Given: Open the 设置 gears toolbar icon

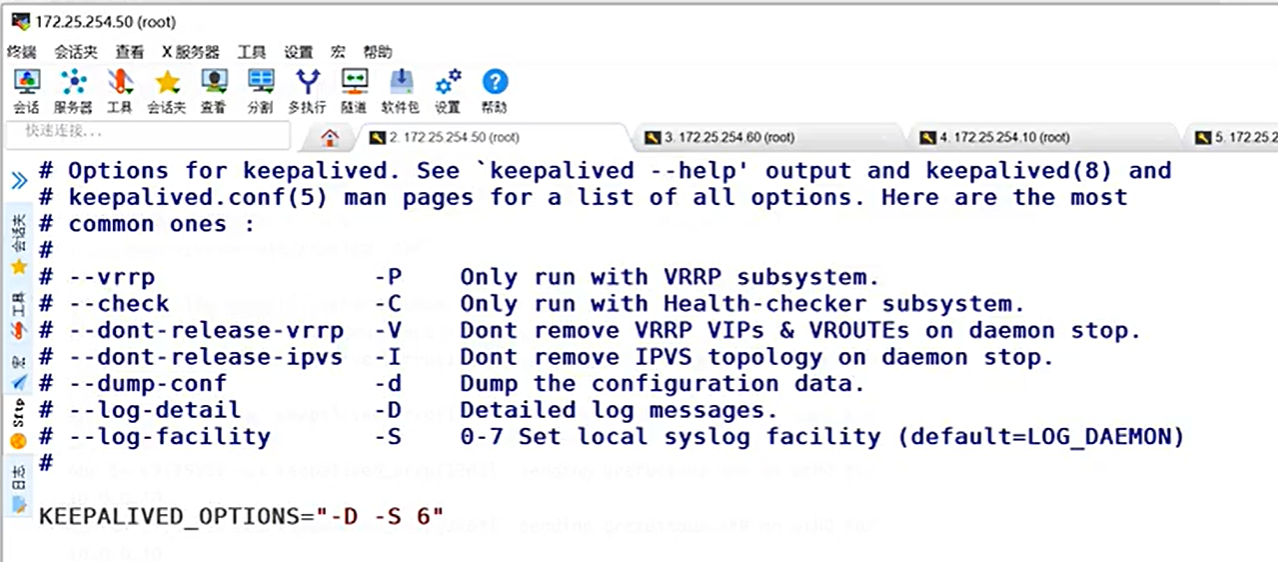Looking at the screenshot, I should (447, 91).
